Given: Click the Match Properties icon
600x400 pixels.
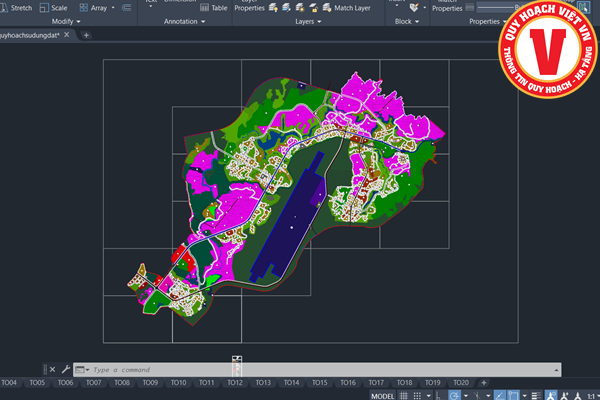Looking at the screenshot, I should click(x=446, y=7).
